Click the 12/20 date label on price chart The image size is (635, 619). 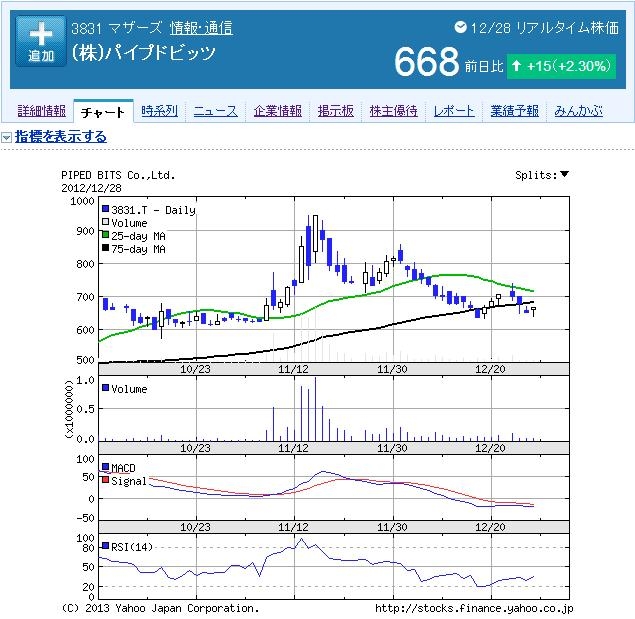(x=490, y=369)
